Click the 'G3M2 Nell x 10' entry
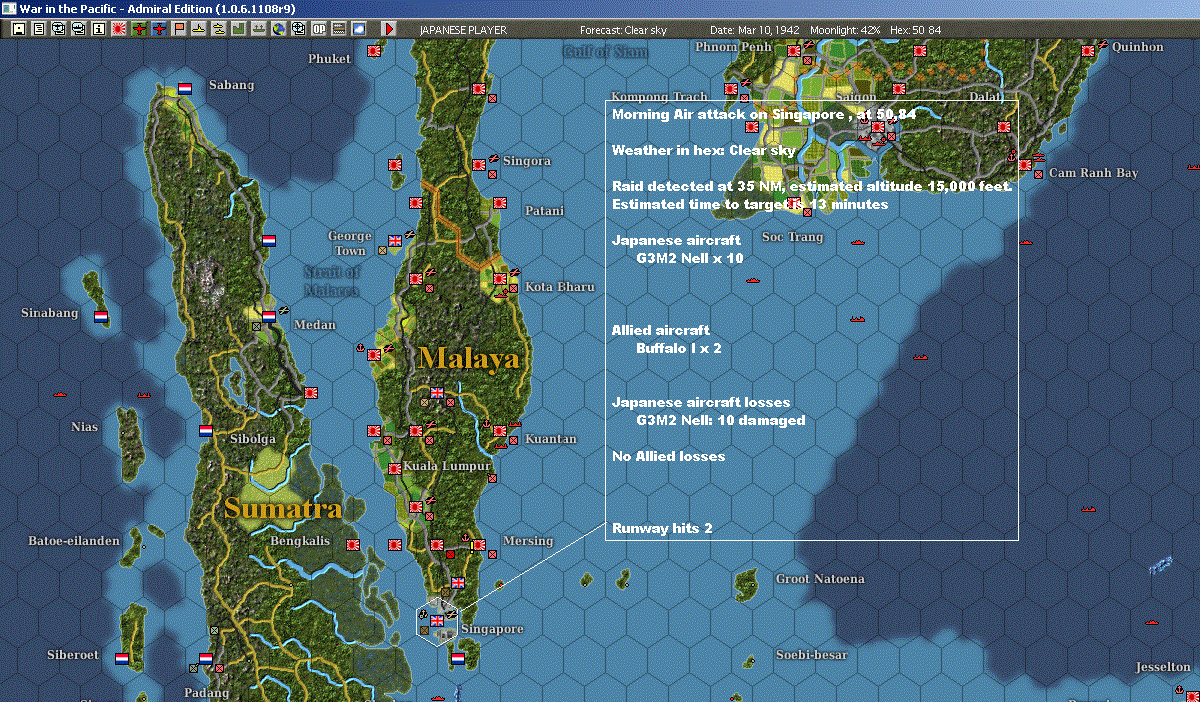The image size is (1200, 702). [690, 258]
